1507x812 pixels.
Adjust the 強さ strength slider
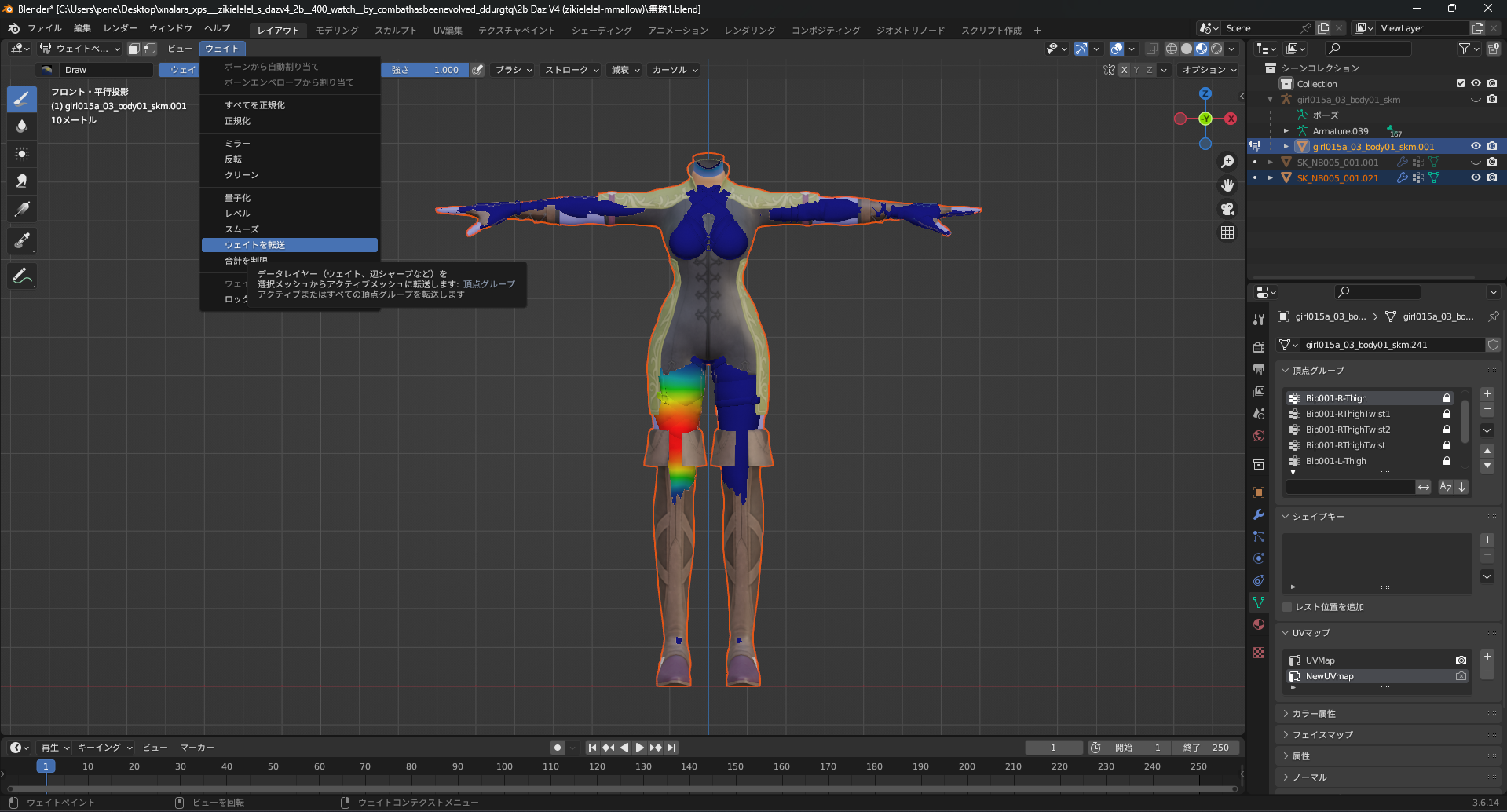(x=425, y=70)
